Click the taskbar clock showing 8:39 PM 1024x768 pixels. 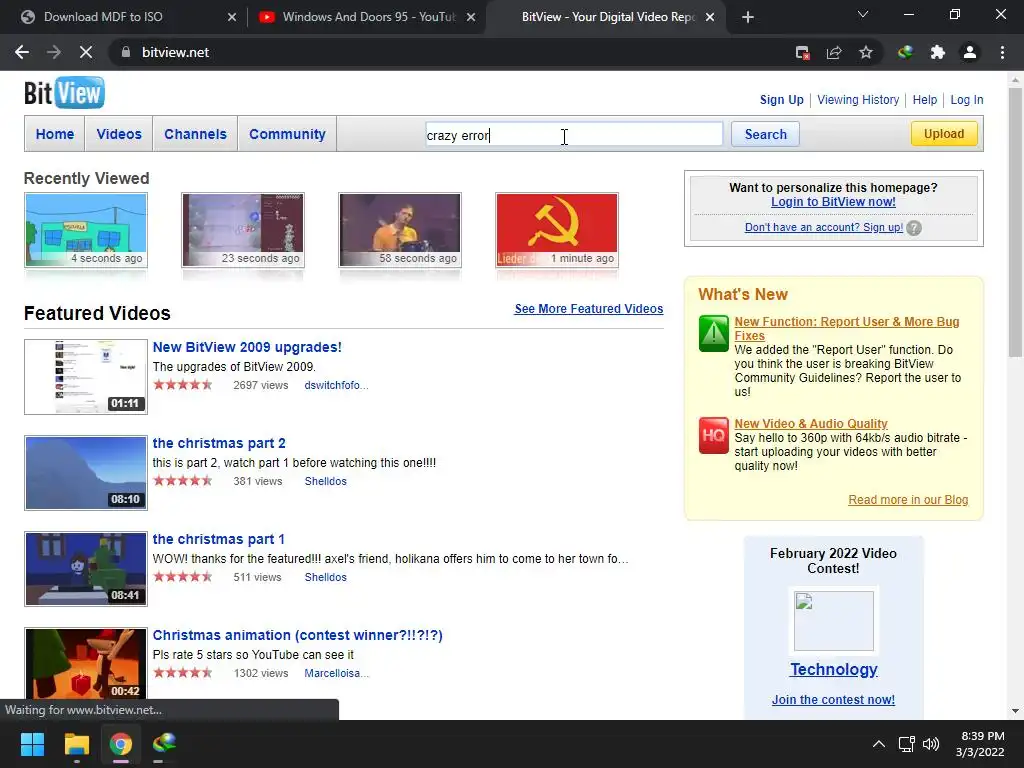980,744
